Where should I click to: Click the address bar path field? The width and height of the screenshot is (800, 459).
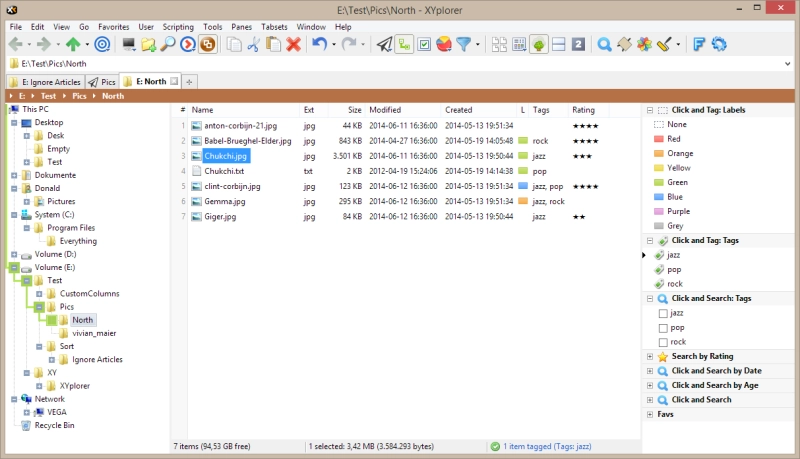point(398,64)
